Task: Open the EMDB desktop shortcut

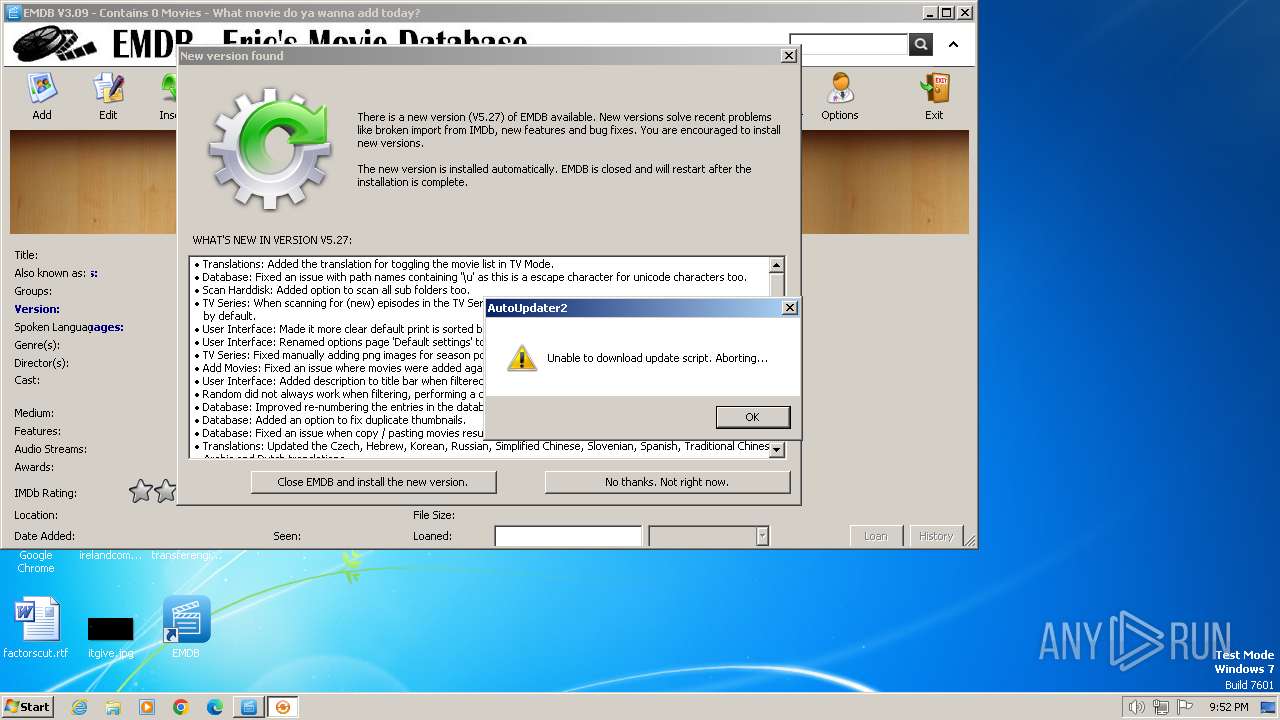Action: coord(186,627)
